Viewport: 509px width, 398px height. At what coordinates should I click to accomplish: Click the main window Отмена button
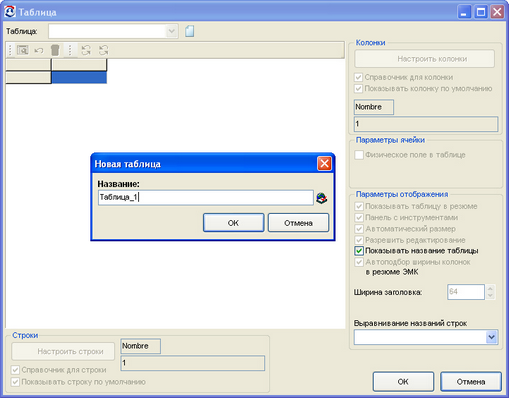coord(471,382)
